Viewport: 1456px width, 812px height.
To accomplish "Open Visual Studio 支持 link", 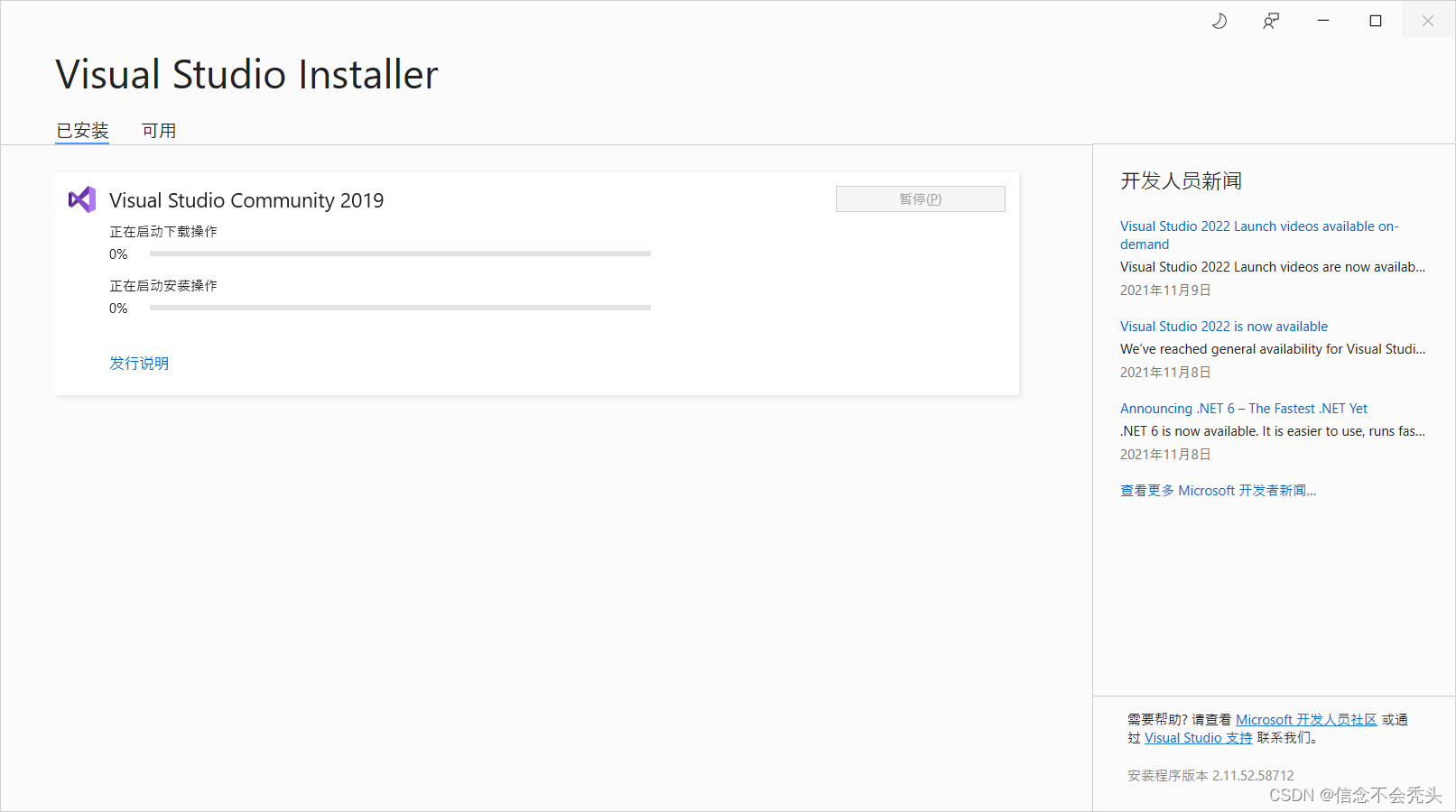I will click(1199, 738).
